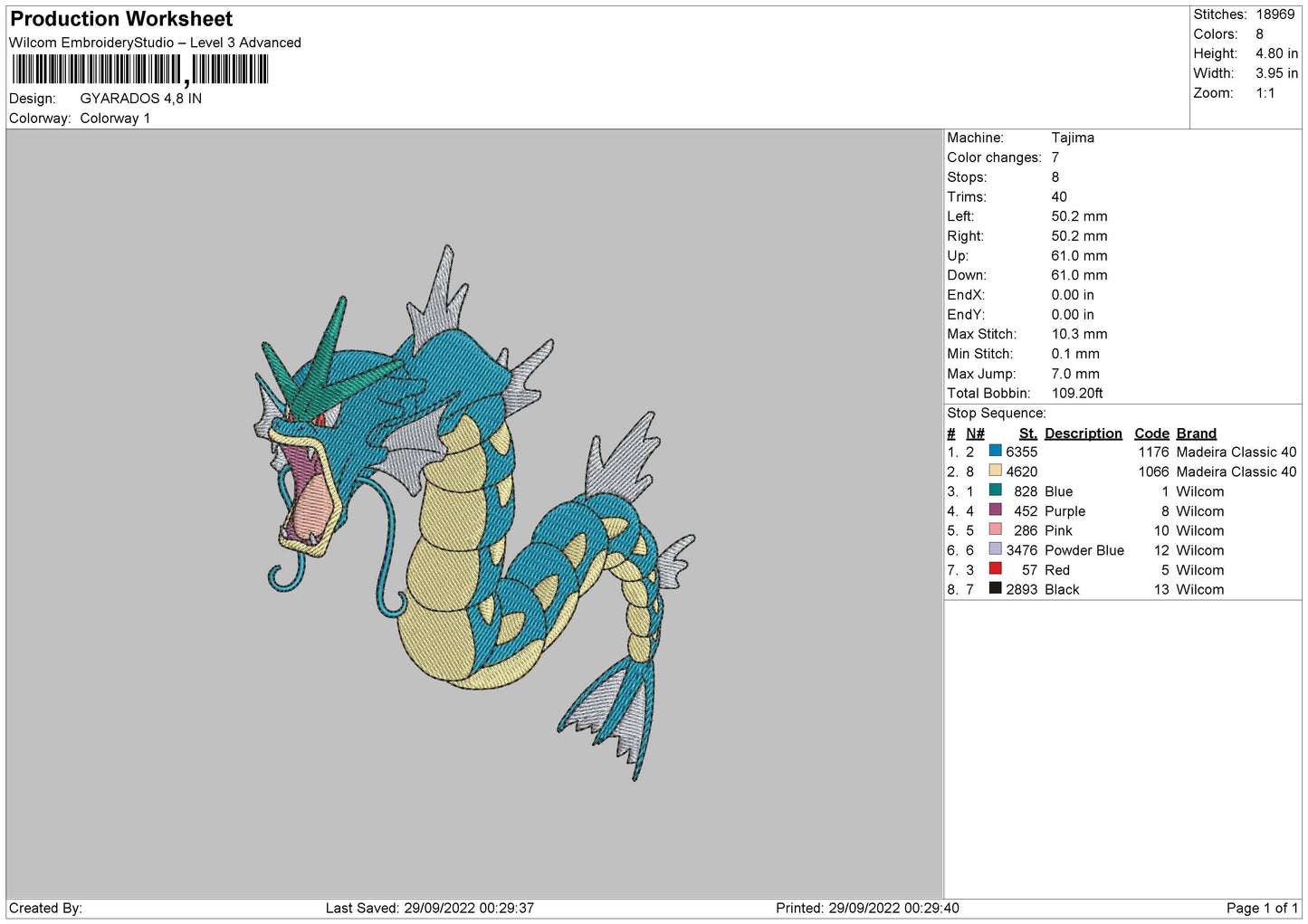Click the 'Page 1 of 1' indicator
The image size is (1308, 924).
pyautogui.click(x=1262, y=909)
